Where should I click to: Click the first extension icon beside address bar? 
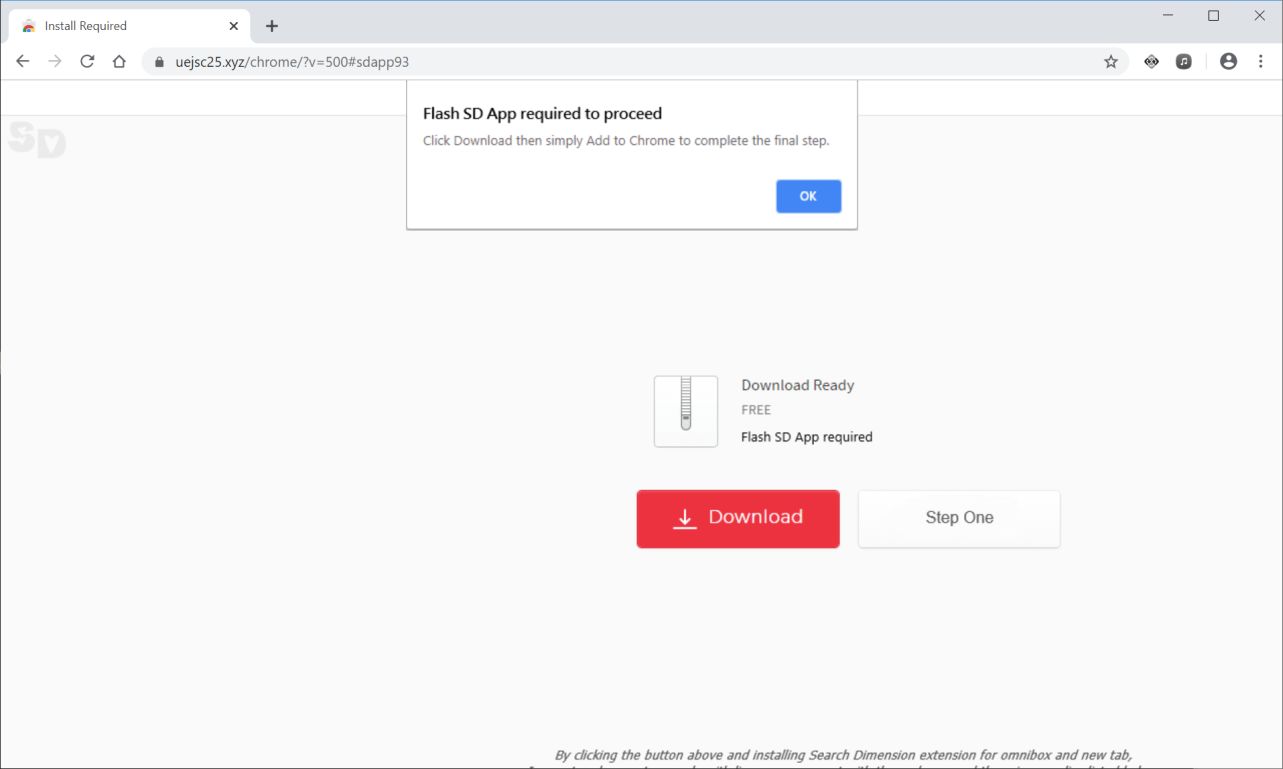click(1151, 61)
